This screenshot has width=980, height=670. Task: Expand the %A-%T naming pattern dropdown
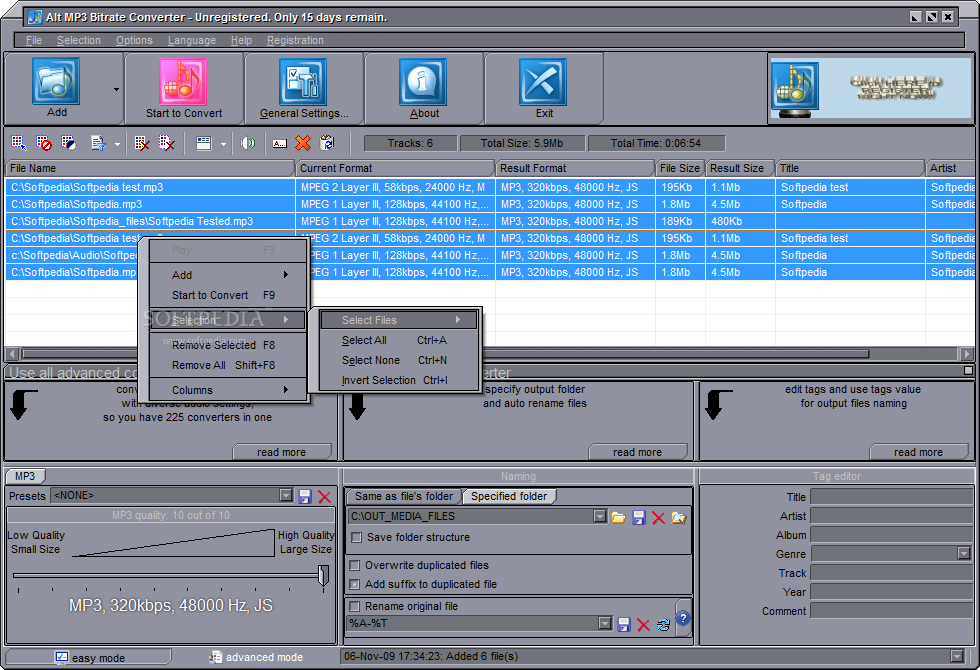click(x=604, y=623)
